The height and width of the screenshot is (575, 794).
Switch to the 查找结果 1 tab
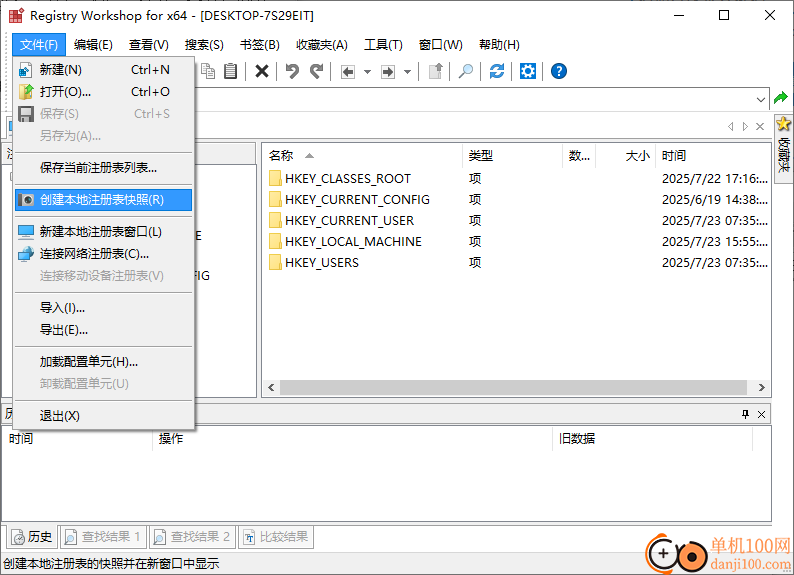[x=103, y=537]
